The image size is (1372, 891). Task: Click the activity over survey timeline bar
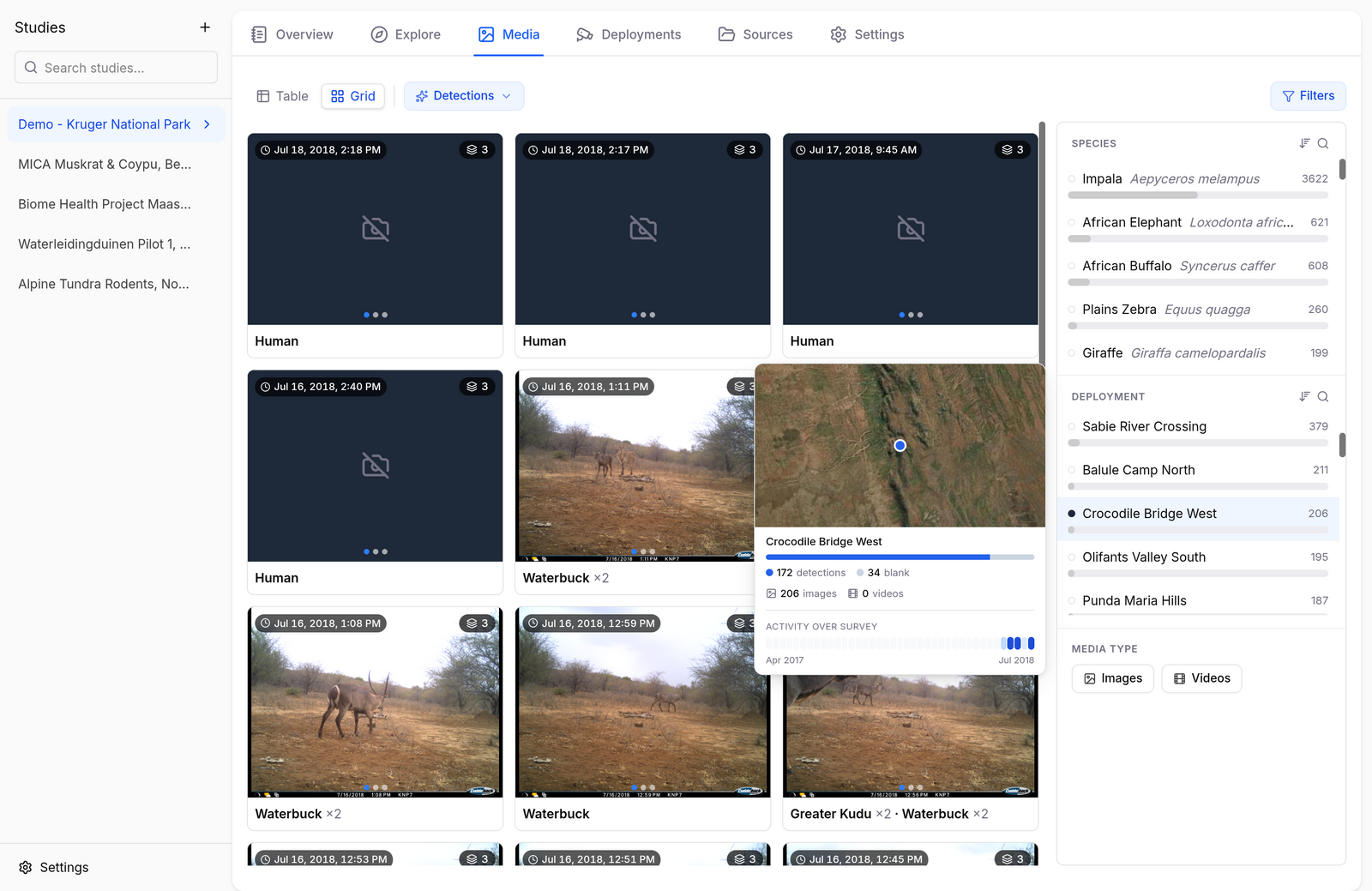tap(900, 643)
